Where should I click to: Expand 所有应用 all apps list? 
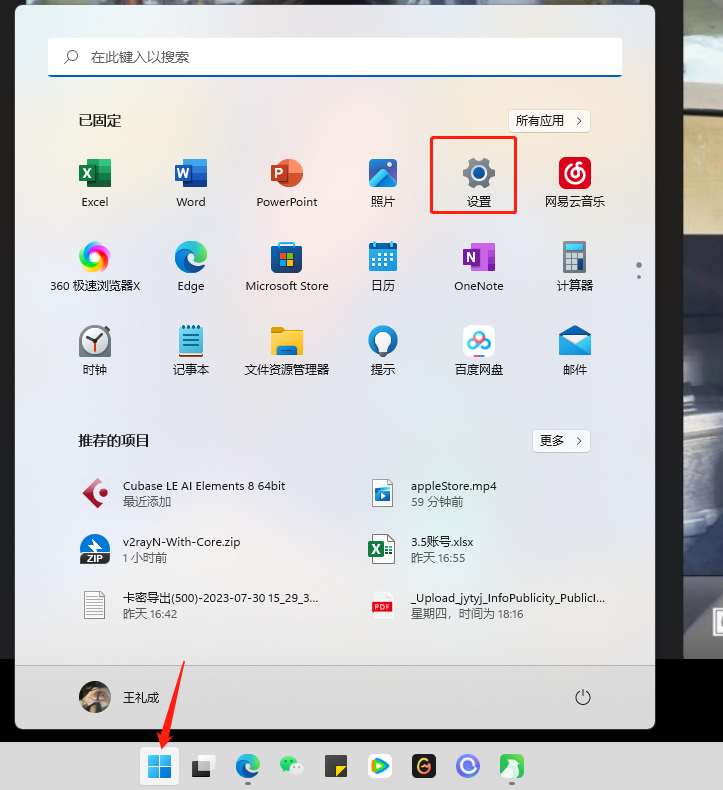point(549,121)
